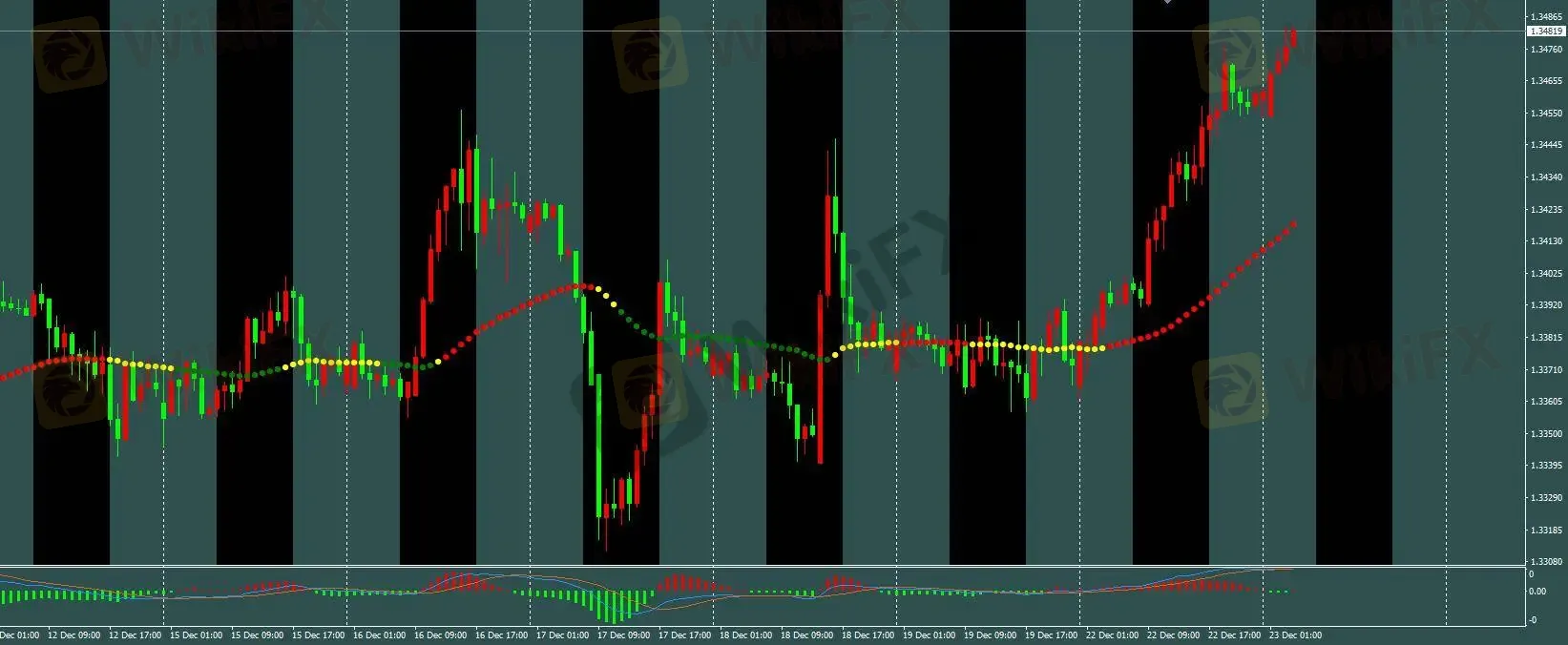Viewport: 1568px width, 645px height.
Task: Click the 1.33080 price axis value
Action: [x=1545, y=562]
